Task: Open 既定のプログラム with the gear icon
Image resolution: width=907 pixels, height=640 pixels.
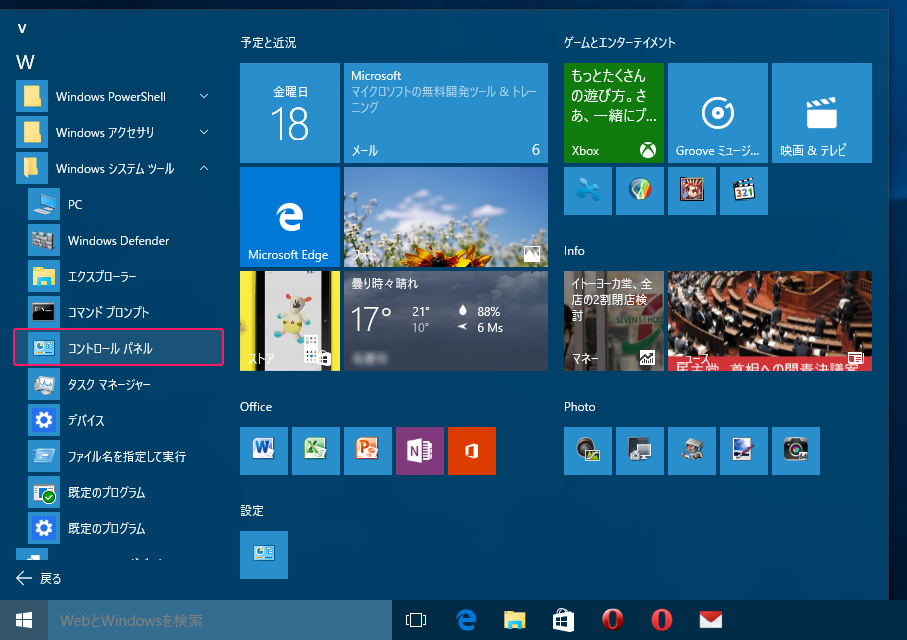Action: pos(119,528)
